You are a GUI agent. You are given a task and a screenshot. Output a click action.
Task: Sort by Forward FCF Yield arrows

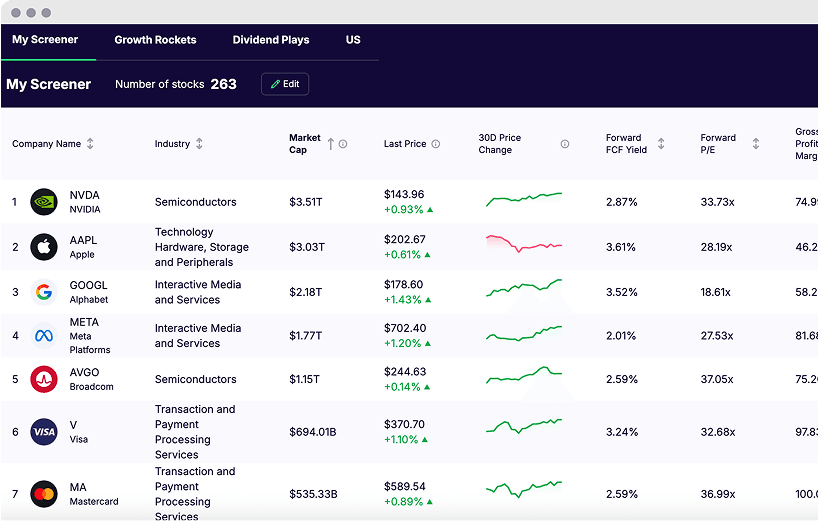click(661, 143)
